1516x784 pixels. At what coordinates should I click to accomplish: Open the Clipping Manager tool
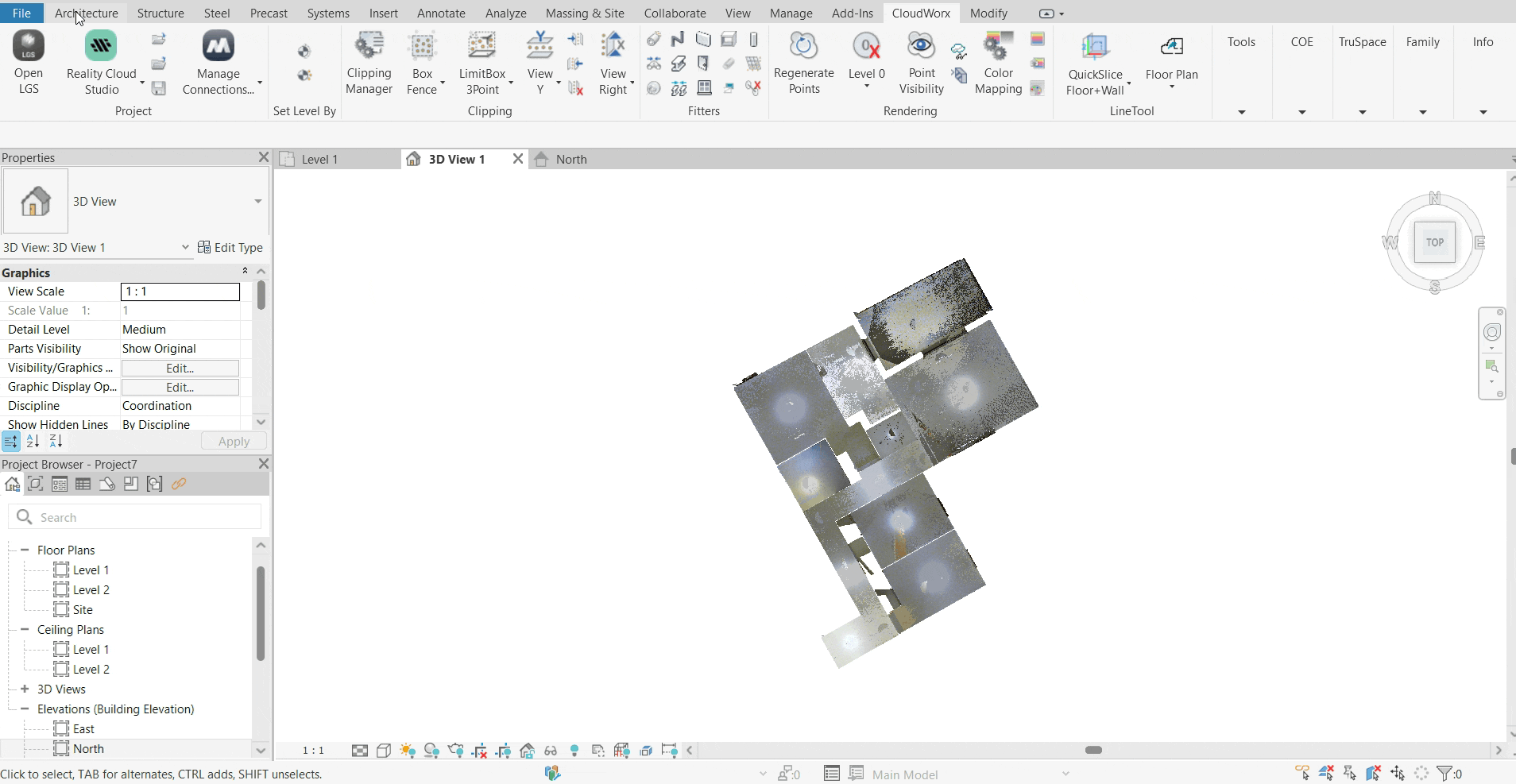coord(369,64)
